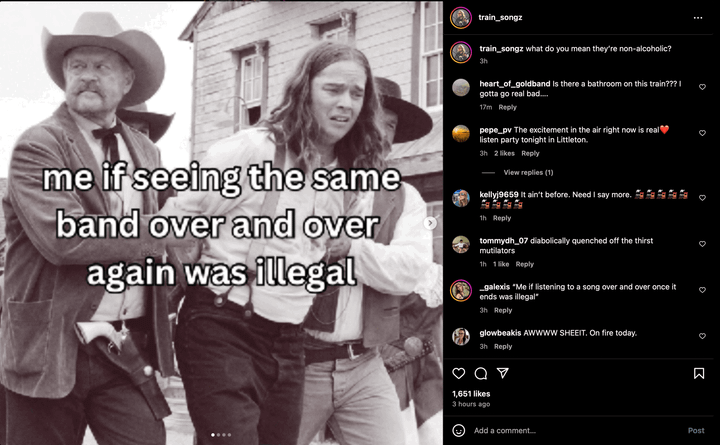The width and height of the screenshot is (720, 445).
Task: Open more options three-dot menu
Action: pos(698,18)
